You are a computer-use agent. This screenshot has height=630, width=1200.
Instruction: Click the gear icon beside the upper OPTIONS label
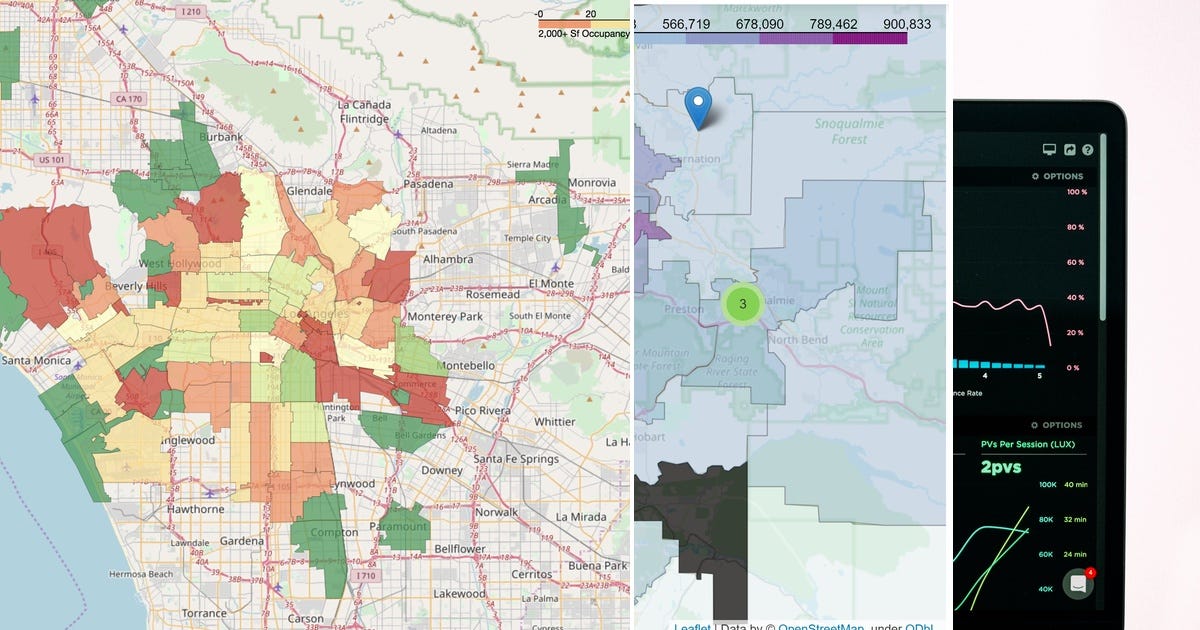coord(1034,176)
